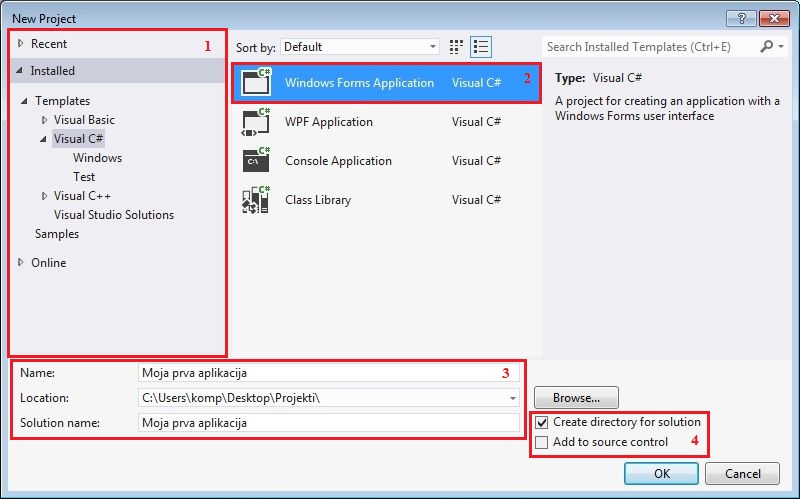Expand the Online section
Screen dimensions: 800x499
pyautogui.click(x=21, y=263)
